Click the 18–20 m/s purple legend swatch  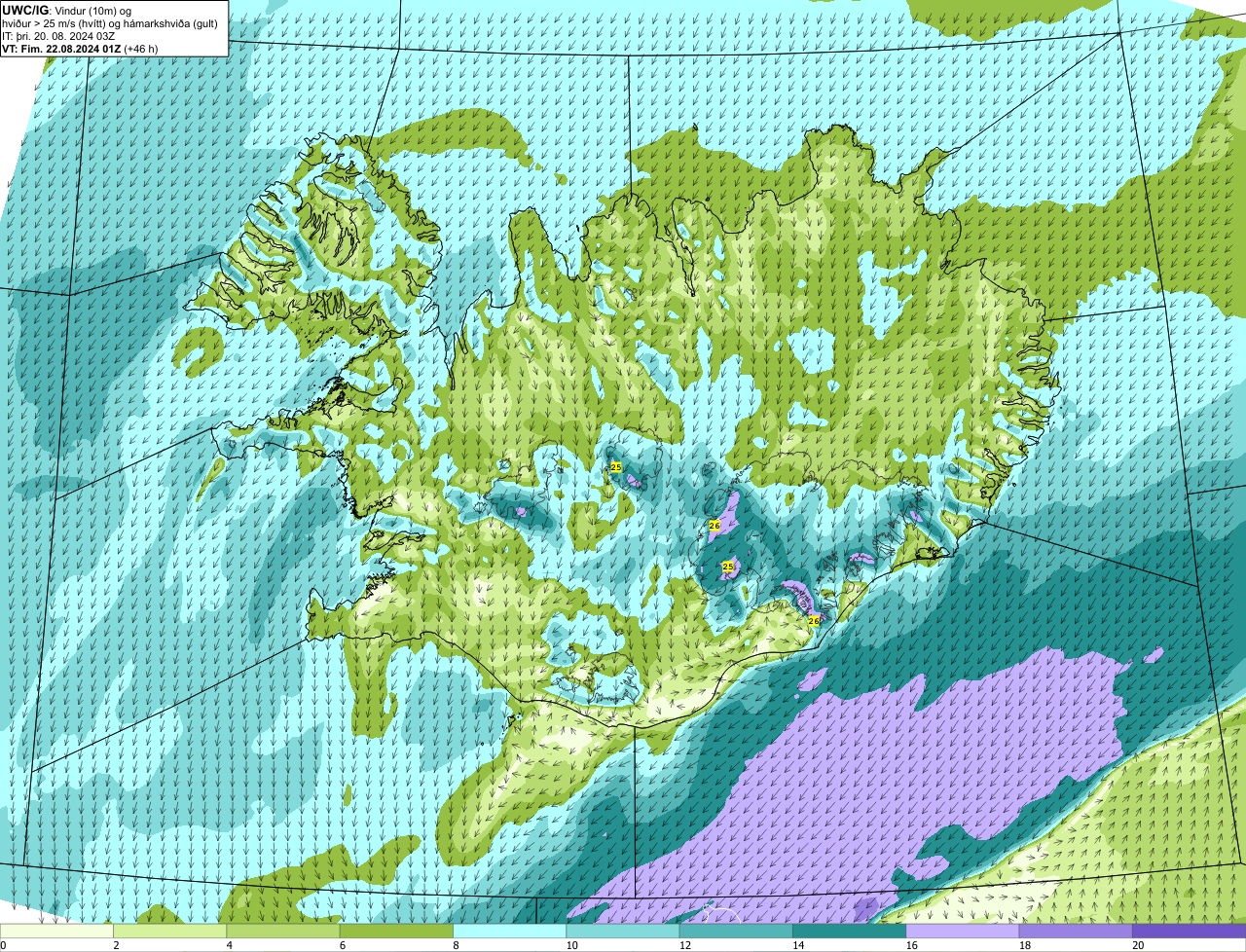pos(1076,931)
